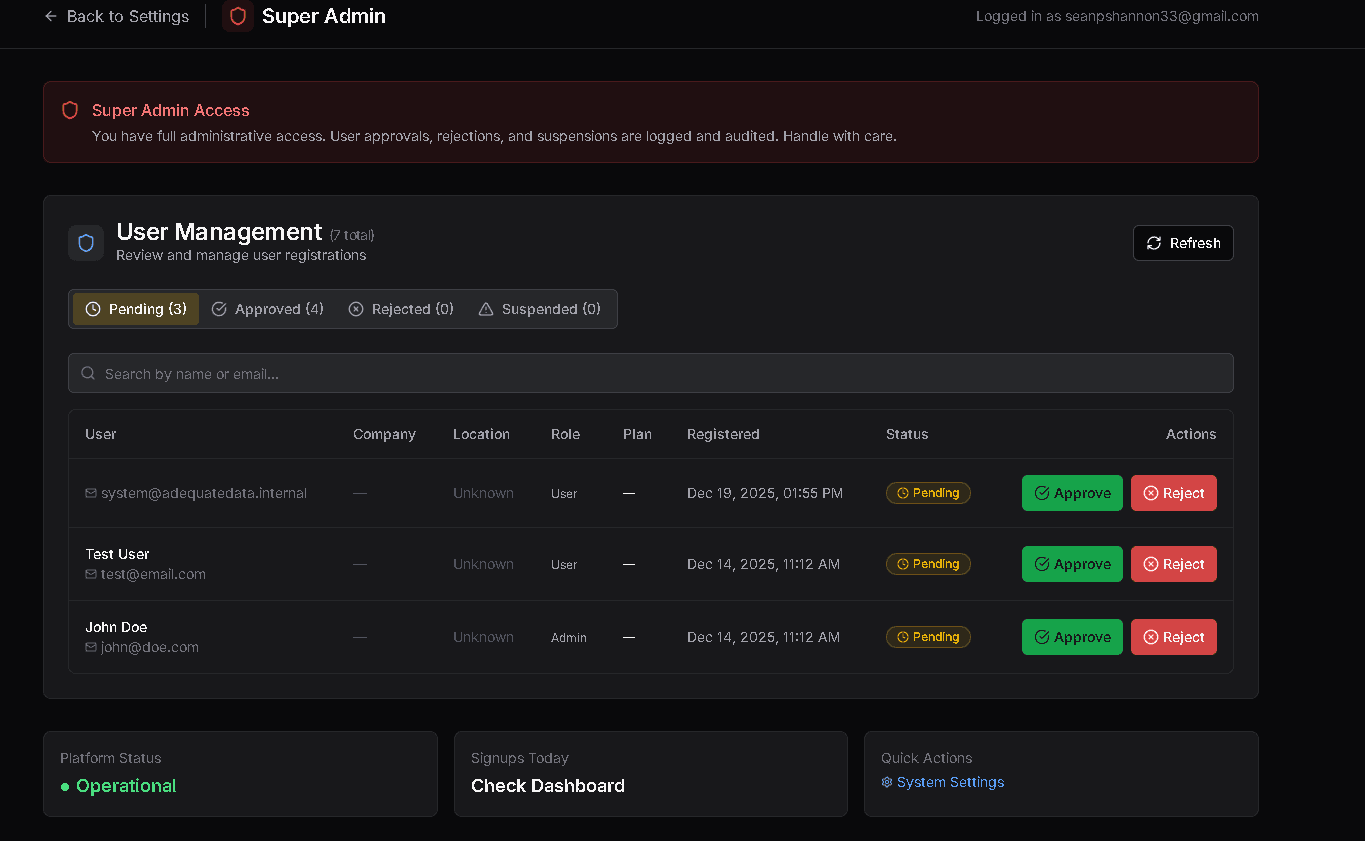Click the Pending status badge for Test User
The height and width of the screenshot is (841, 1365).
pos(928,564)
